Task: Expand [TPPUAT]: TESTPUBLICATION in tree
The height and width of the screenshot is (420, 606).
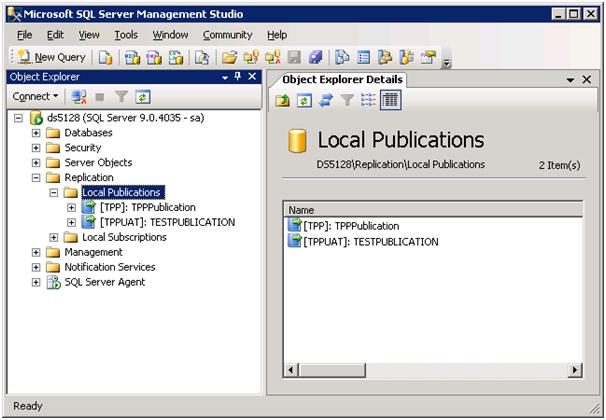Action: pyautogui.click(x=71, y=223)
